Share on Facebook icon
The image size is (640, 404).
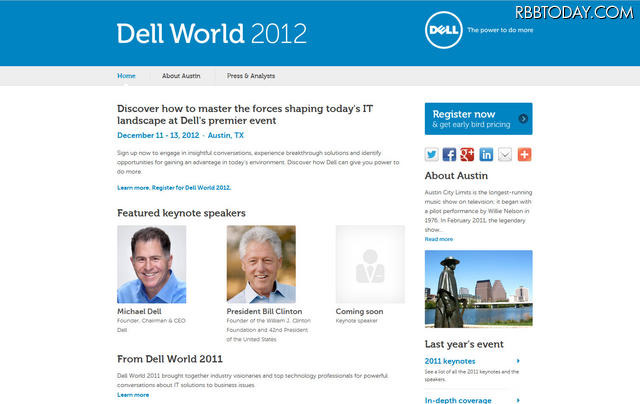(449, 155)
